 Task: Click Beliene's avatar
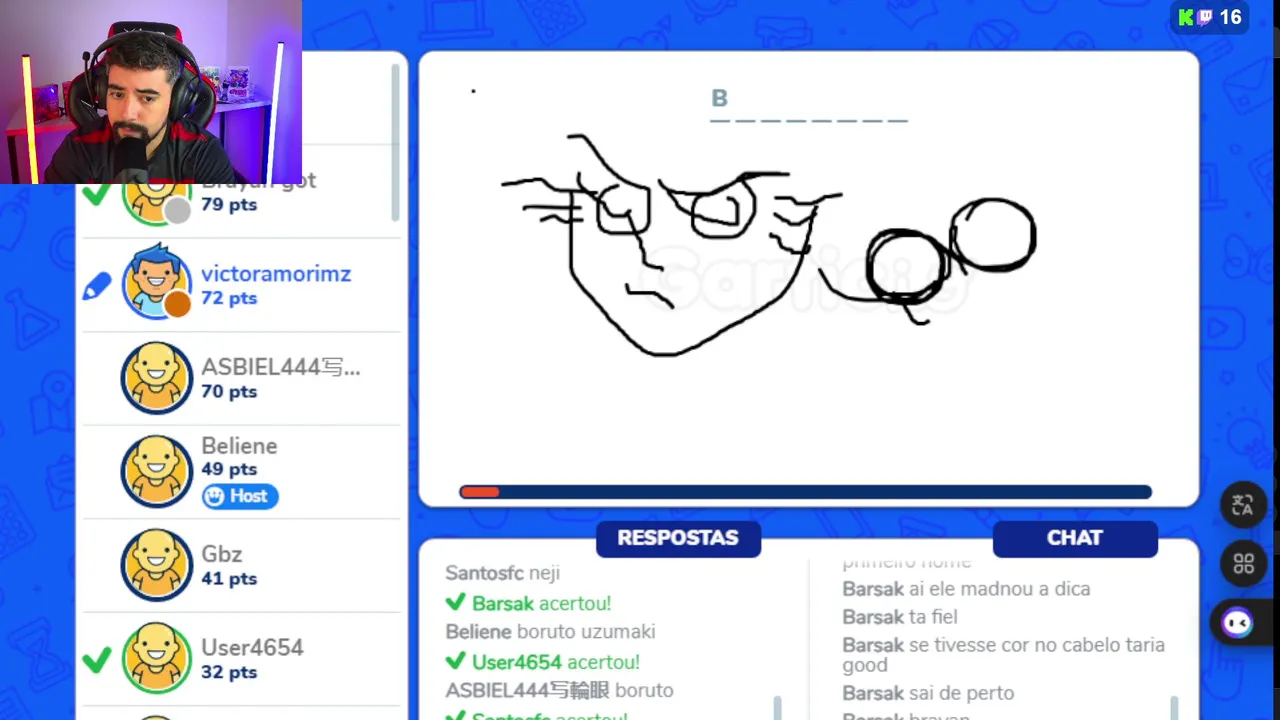click(x=157, y=471)
